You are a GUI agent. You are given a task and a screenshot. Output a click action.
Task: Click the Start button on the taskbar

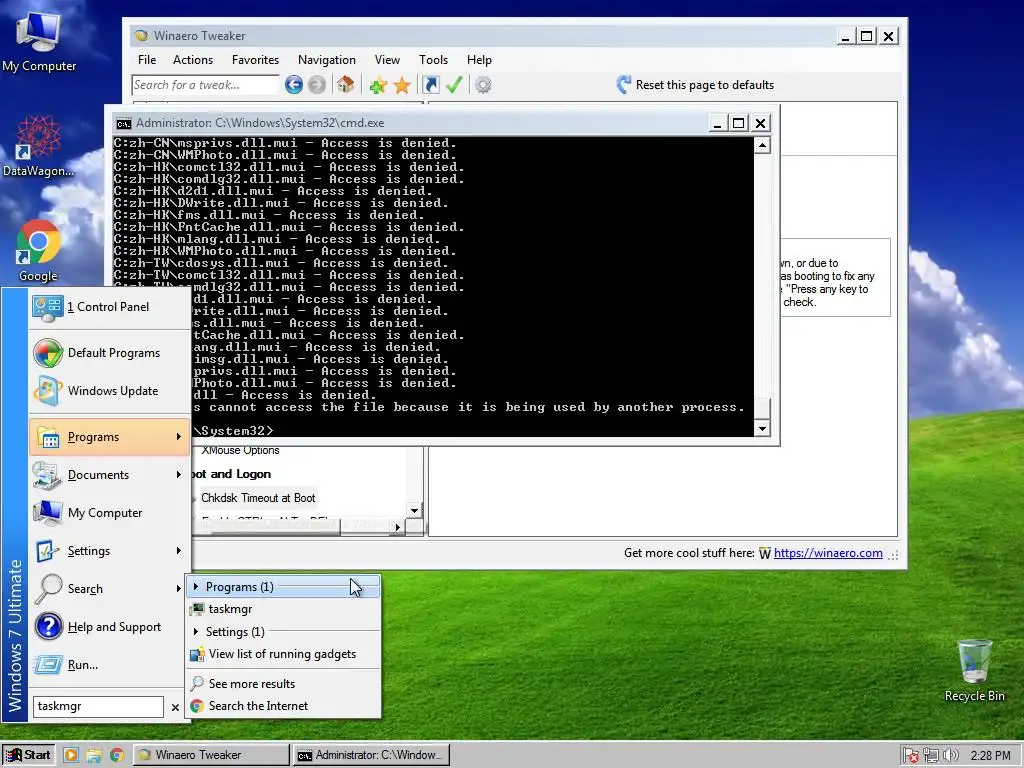pyautogui.click(x=28, y=755)
